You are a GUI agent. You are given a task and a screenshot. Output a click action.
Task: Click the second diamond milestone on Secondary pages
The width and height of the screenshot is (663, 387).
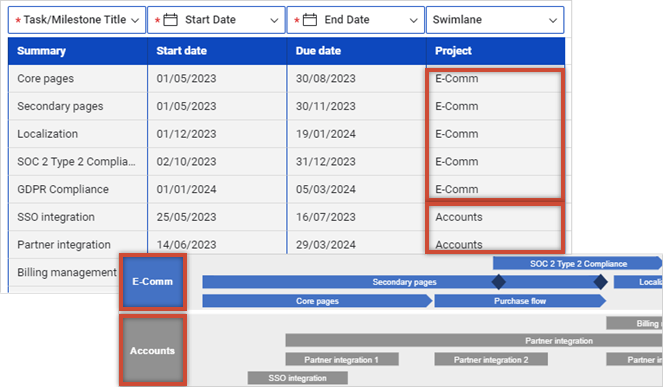[x=600, y=282]
